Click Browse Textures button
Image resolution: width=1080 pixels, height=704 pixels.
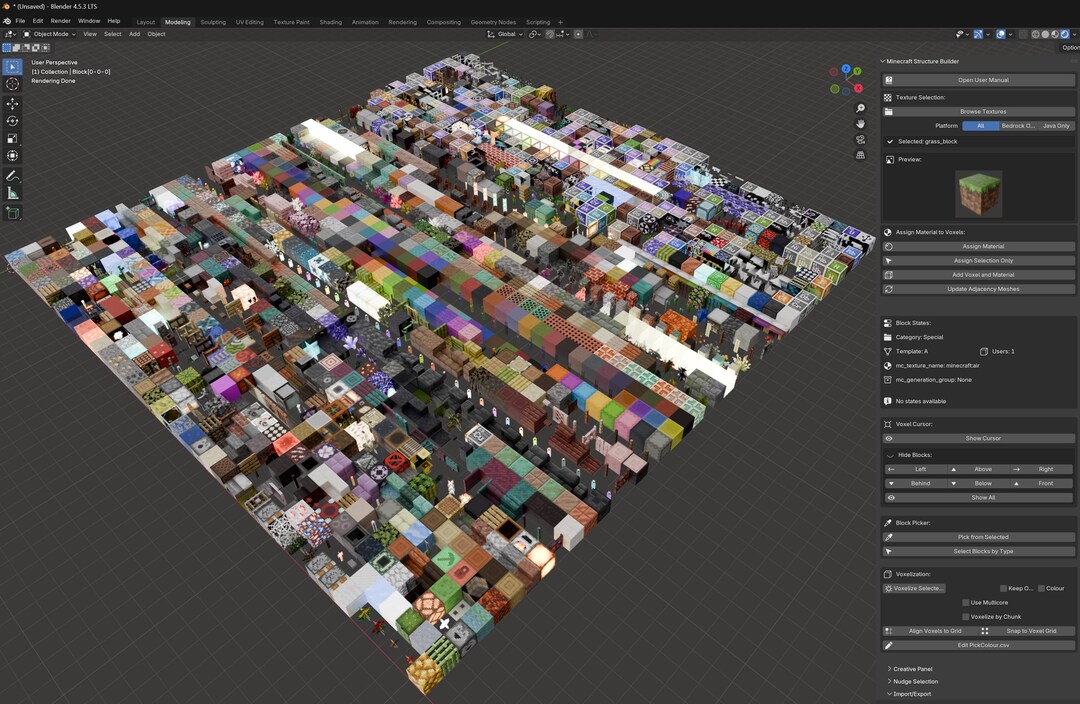tap(978, 112)
